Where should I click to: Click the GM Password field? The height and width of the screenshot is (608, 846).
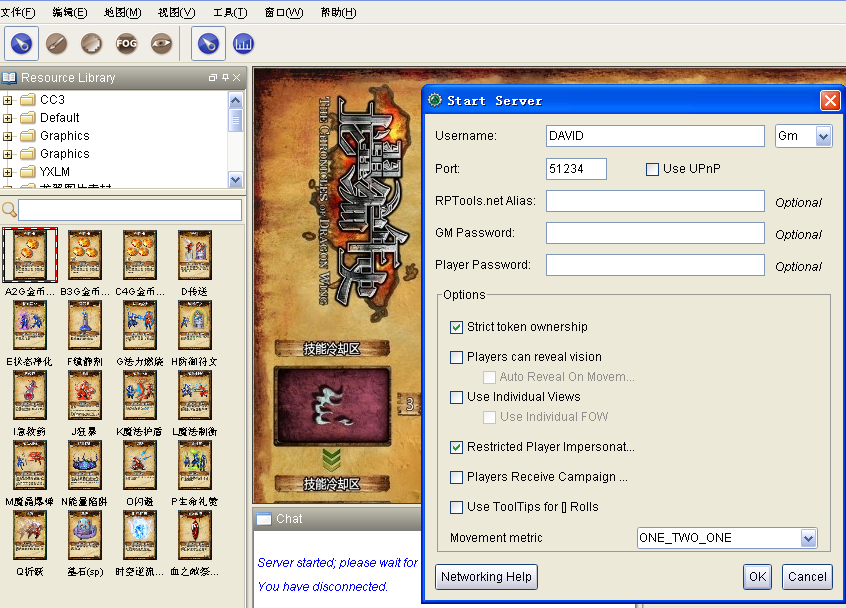click(655, 233)
